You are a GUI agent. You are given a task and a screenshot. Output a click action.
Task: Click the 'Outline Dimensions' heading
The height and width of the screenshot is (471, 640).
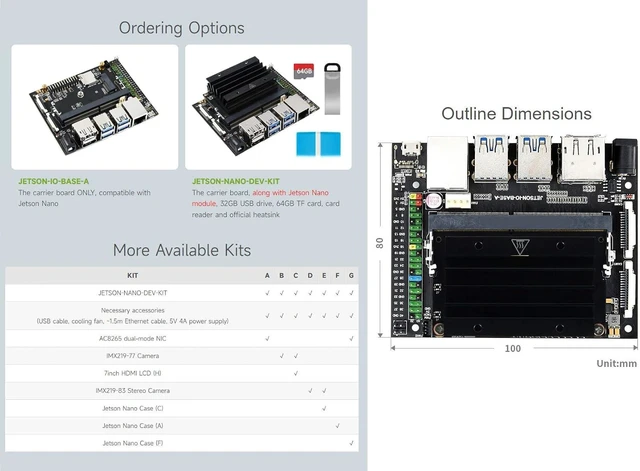tap(516, 114)
